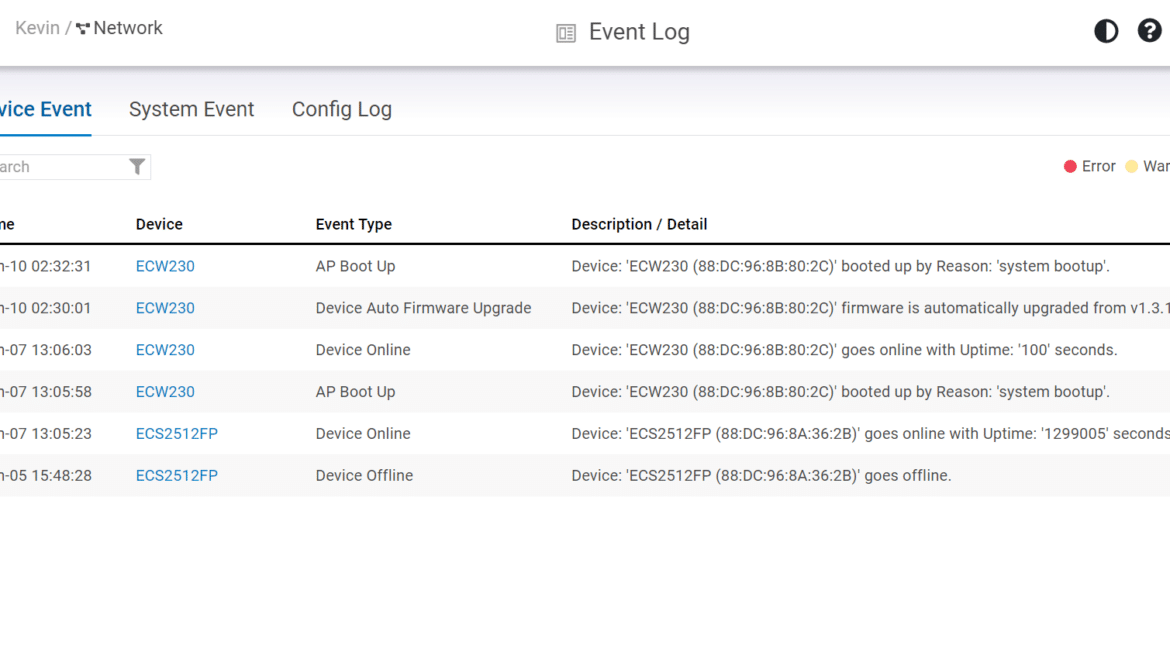Click the 'AP Boot Up' cell at 13:05:58
This screenshot has width=1170, height=663.
point(355,392)
